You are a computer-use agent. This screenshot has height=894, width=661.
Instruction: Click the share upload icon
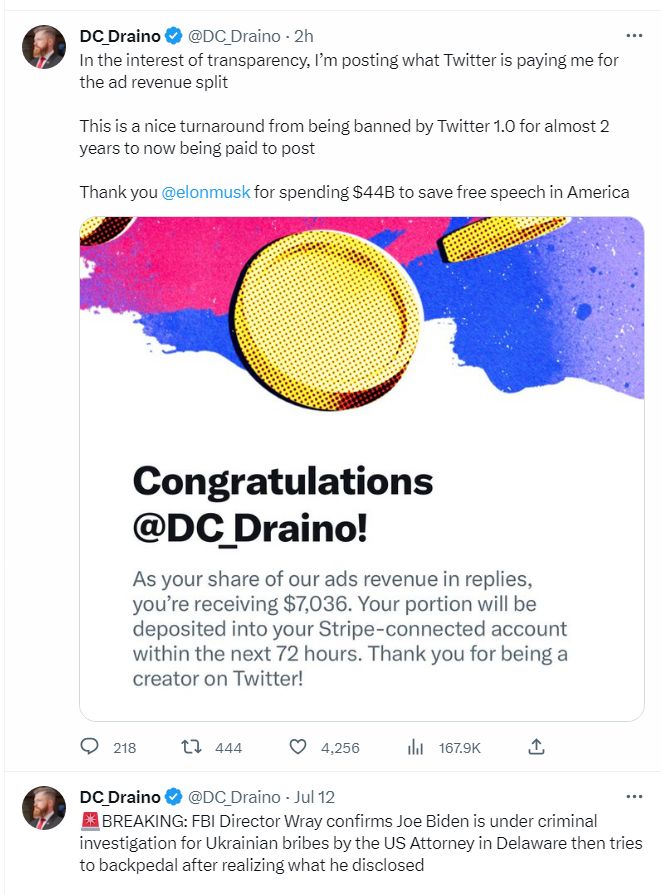(536, 747)
